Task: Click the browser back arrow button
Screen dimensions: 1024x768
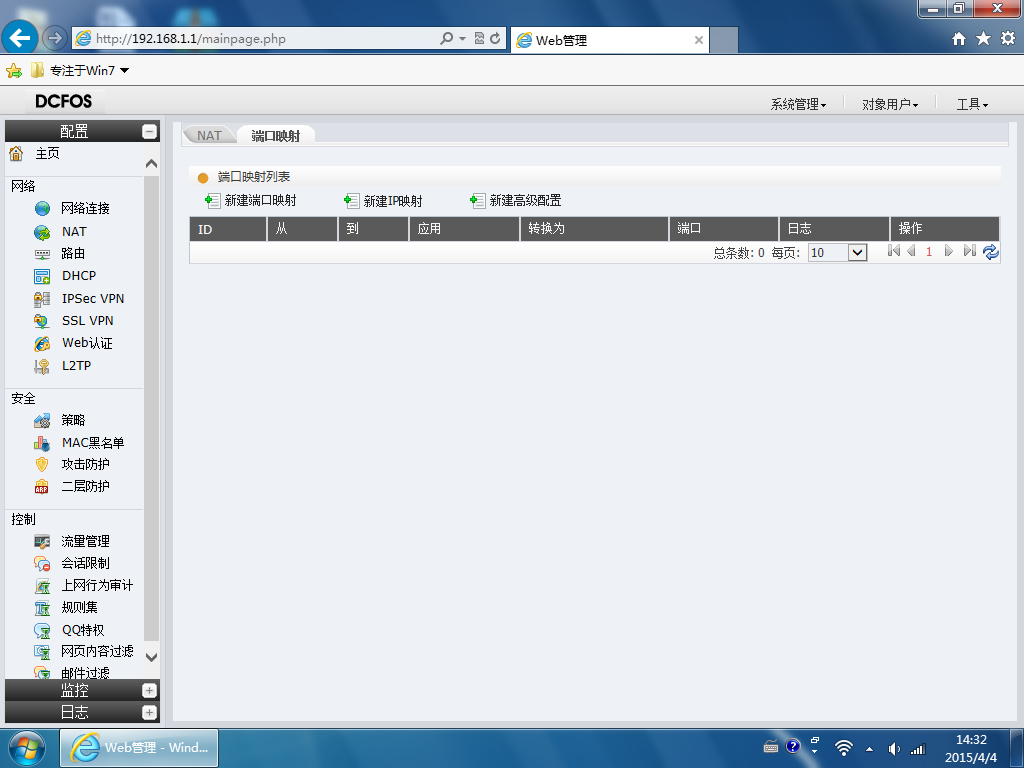Action: 20,38
